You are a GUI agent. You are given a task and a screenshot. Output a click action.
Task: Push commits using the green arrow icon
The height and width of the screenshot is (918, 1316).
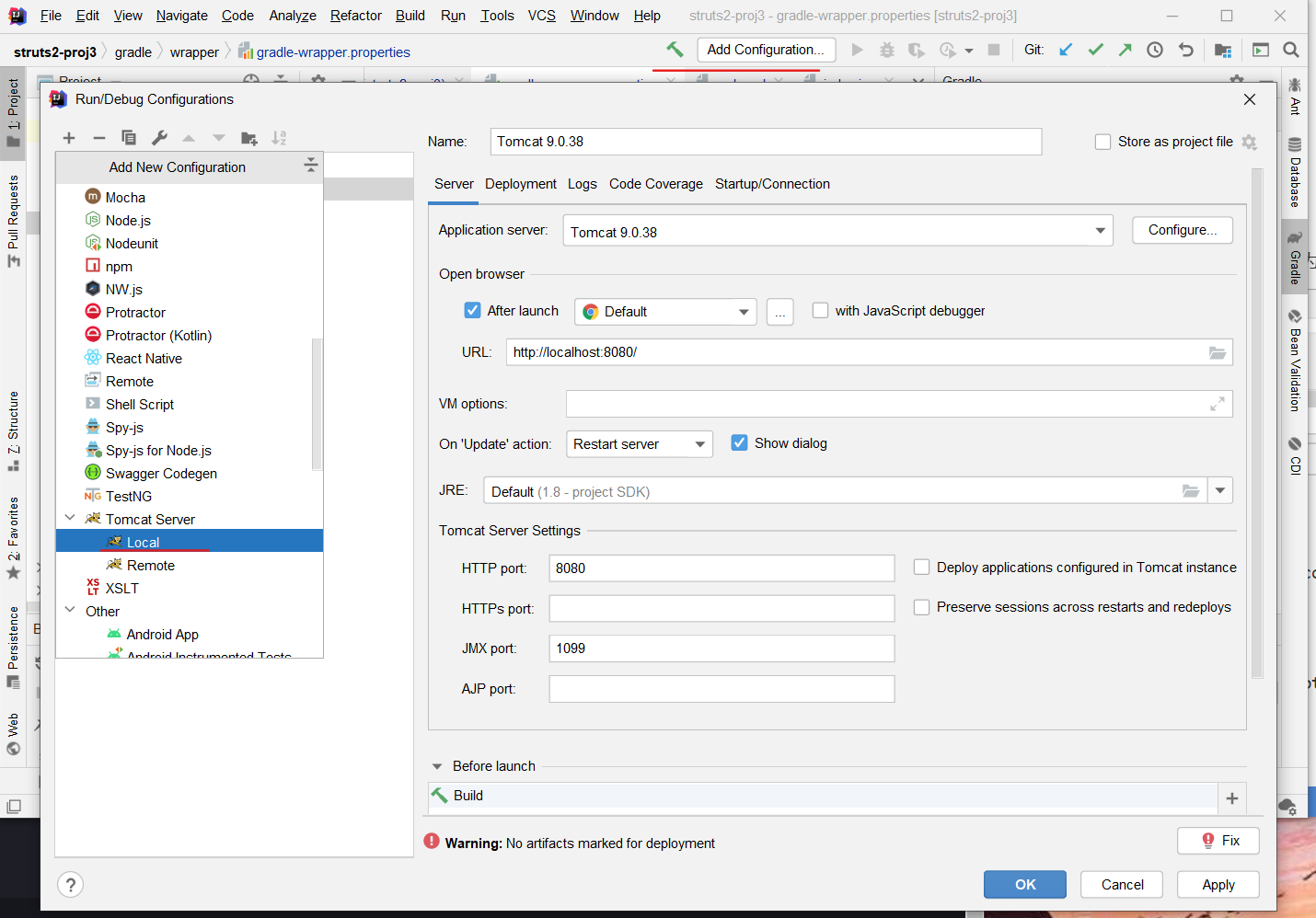1125,50
